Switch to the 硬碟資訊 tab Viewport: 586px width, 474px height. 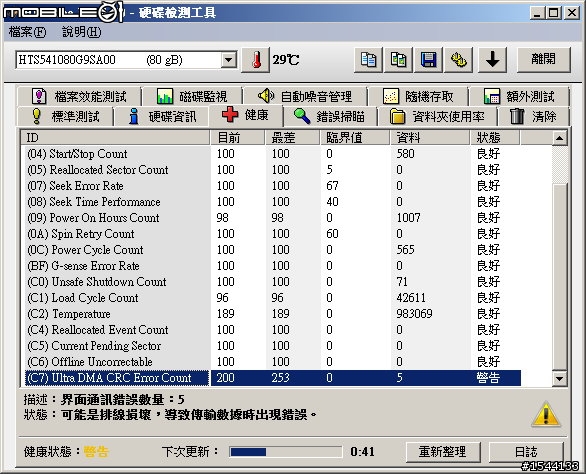[162, 116]
